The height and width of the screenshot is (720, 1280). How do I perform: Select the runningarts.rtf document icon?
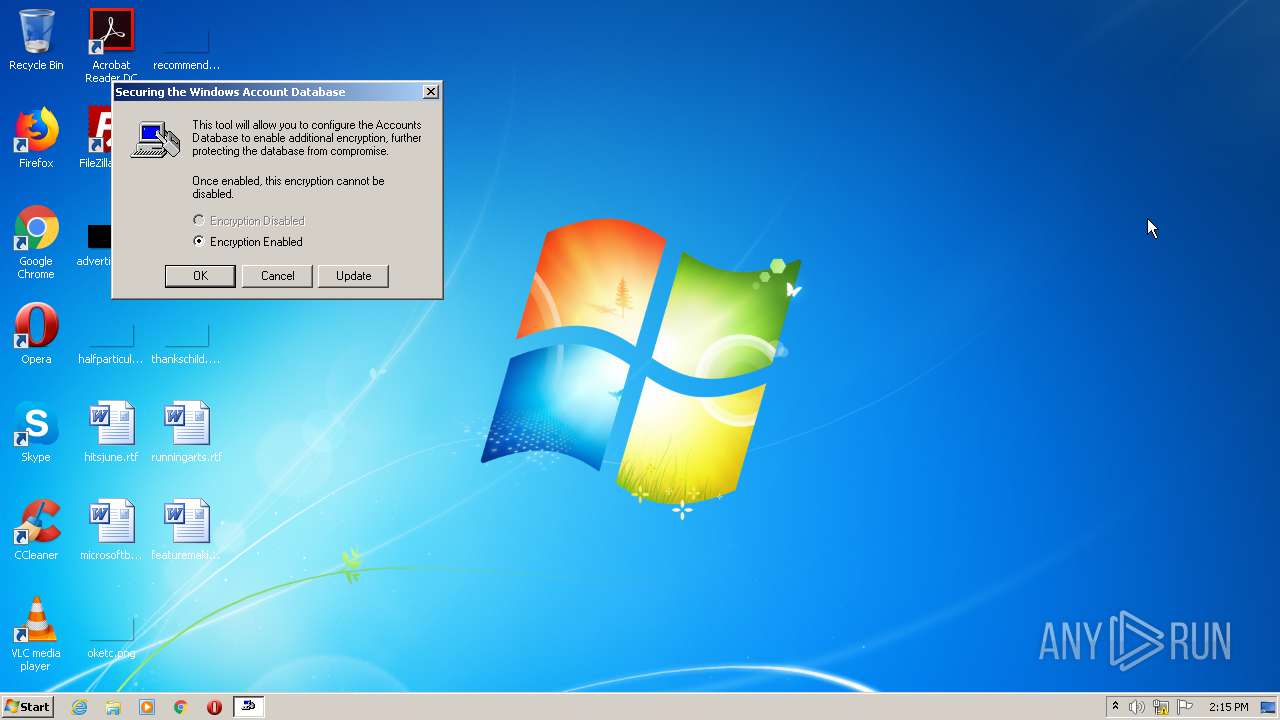pos(186,432)
